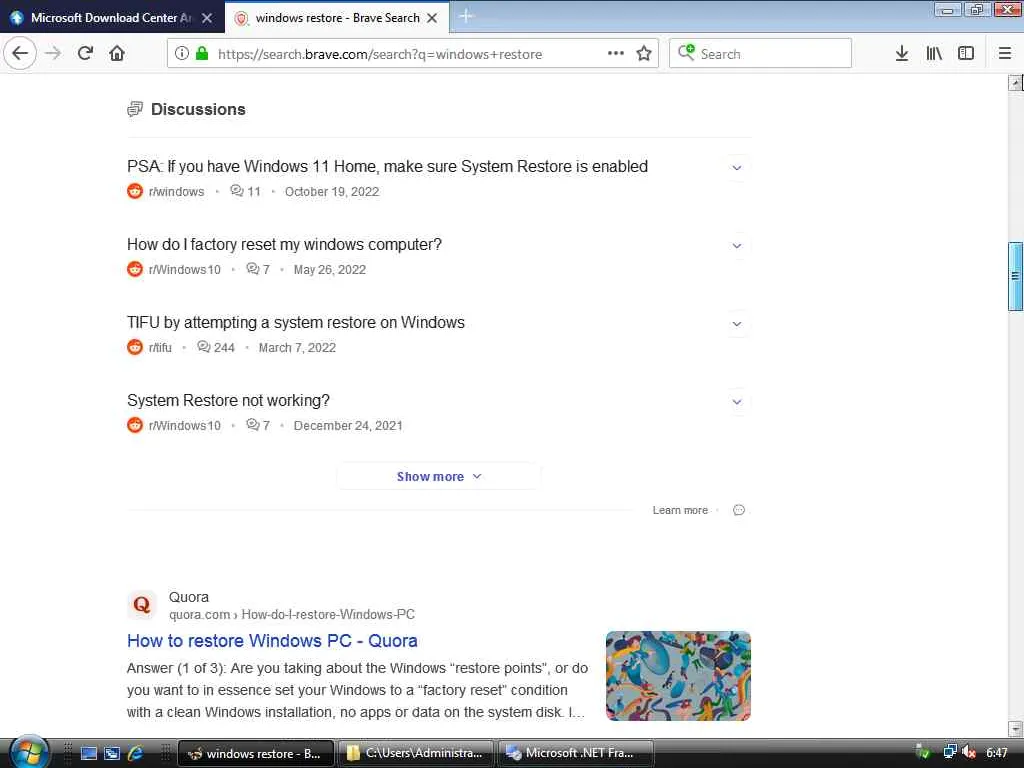Viewport: 1024px width, 768px height.
Task: Show more discussions
Action: coord(439,477)
